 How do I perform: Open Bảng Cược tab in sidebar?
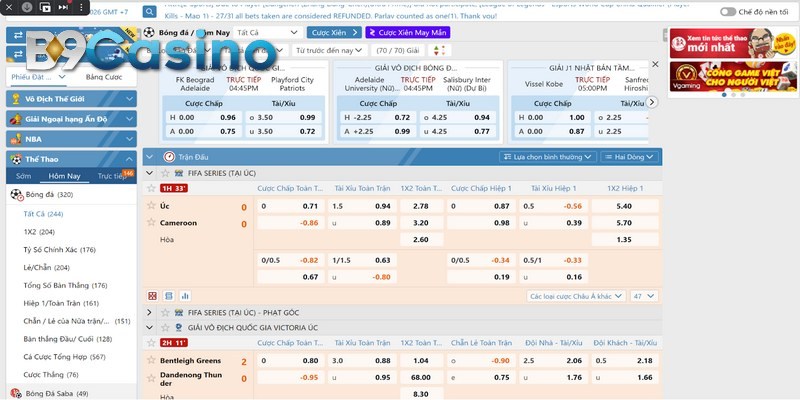[x=104, y=77]
